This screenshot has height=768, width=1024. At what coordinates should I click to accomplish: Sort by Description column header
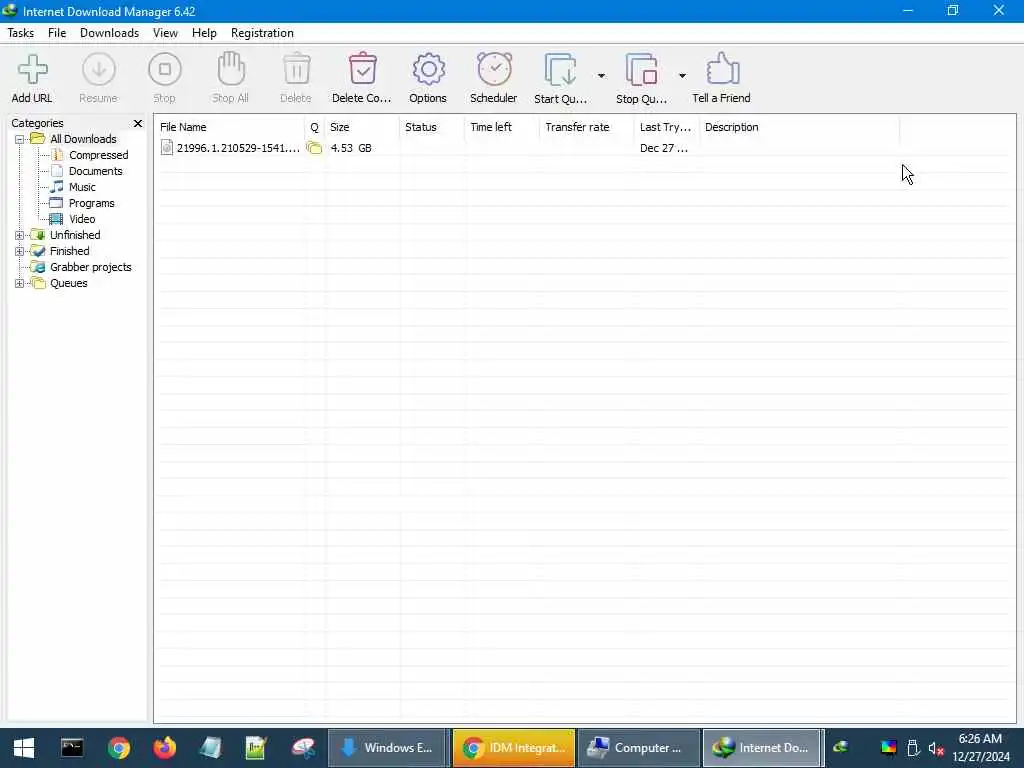tap(800, 127)
